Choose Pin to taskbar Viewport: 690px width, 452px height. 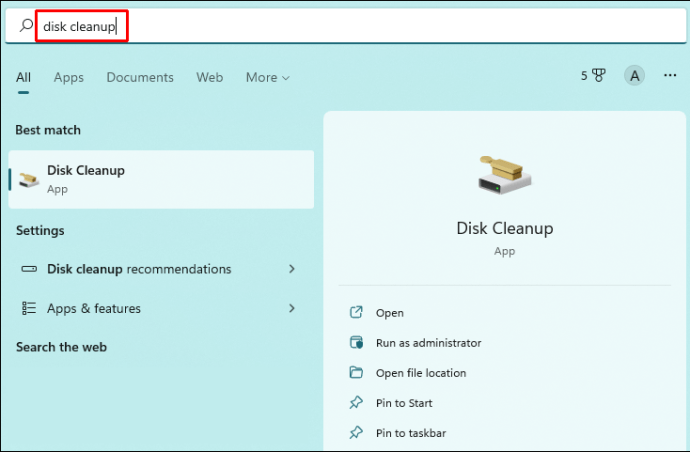pos(410,433)
